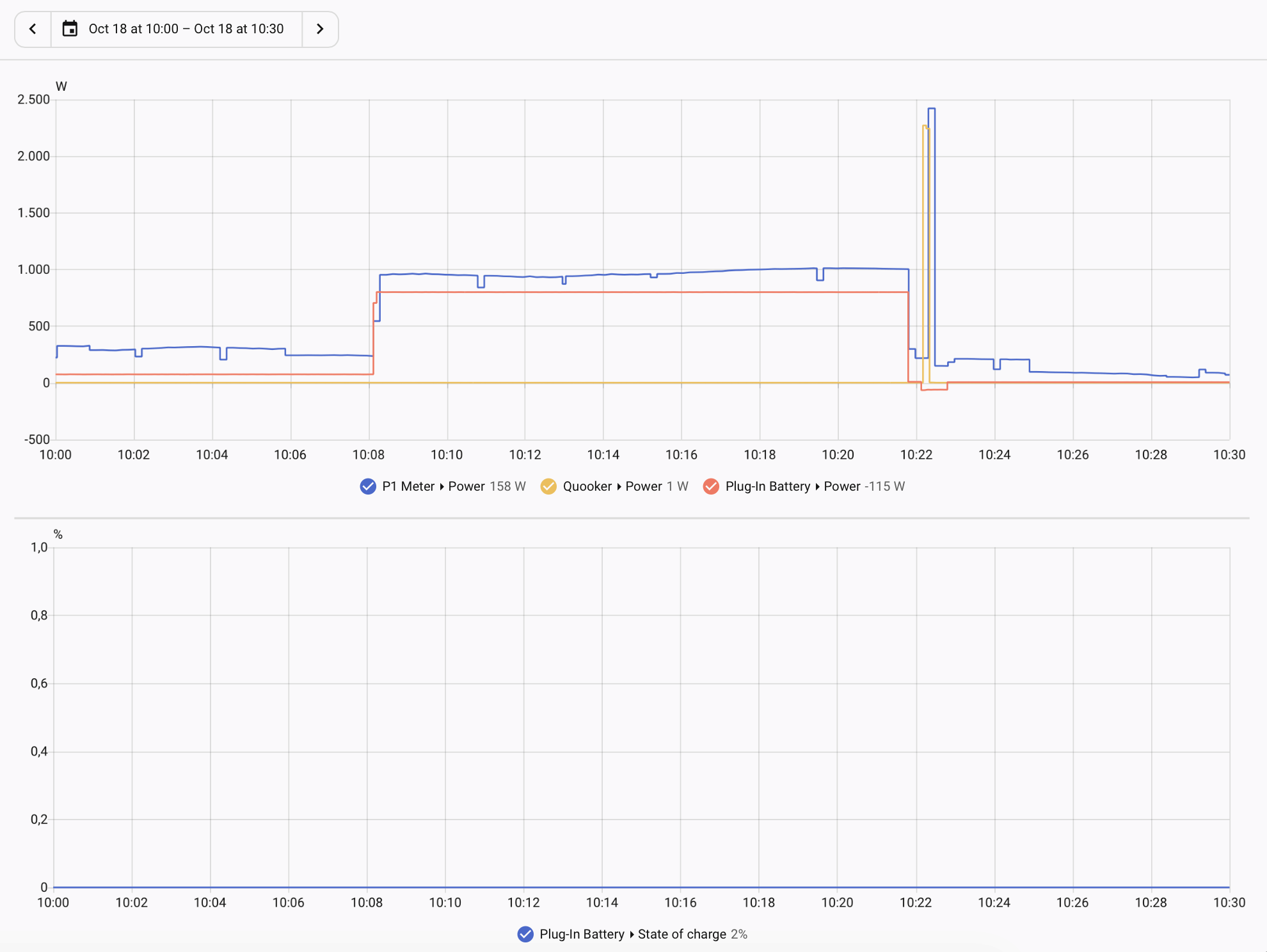
Task: Click the Quooker legend label
Action: pos(587,486)
